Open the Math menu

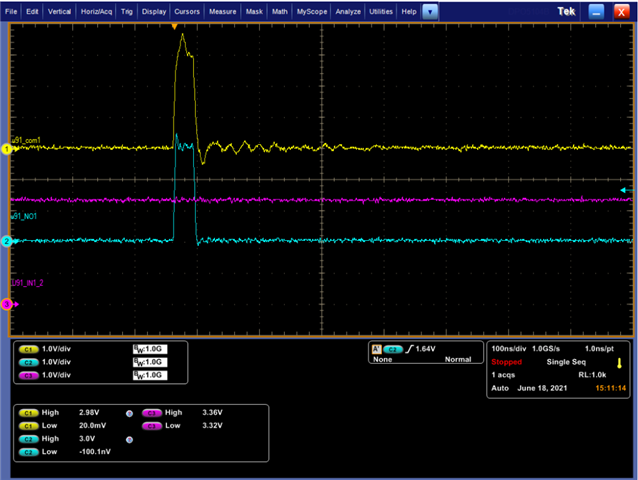[x=280, y=11]
